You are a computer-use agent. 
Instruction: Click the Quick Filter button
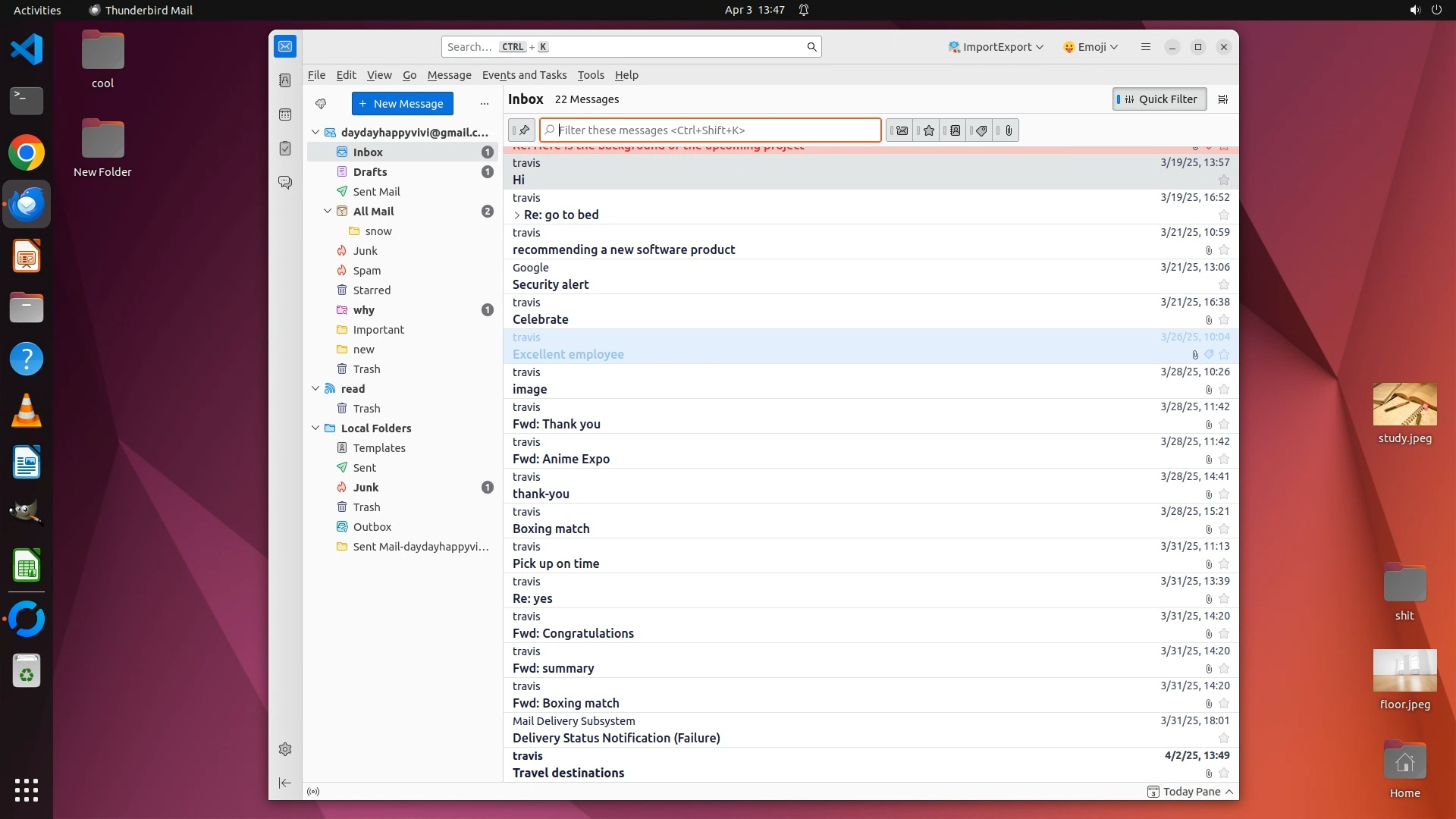tap(1159, 99)
